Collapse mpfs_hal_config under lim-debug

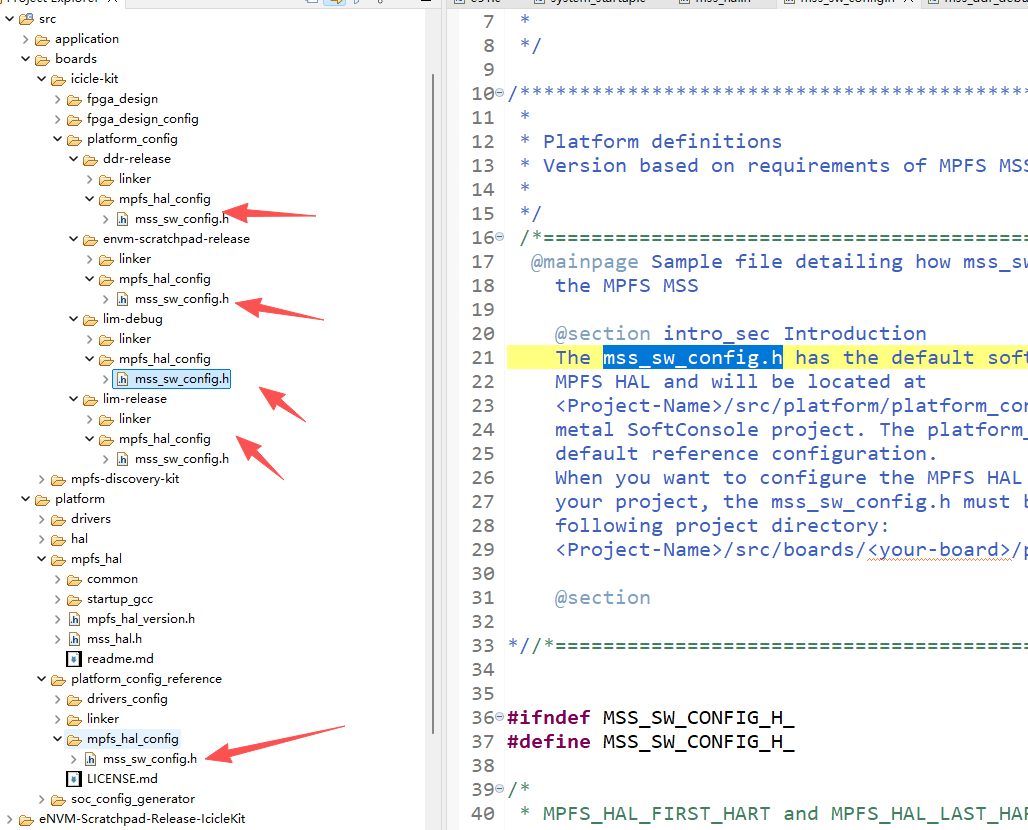tap(89, 359)
